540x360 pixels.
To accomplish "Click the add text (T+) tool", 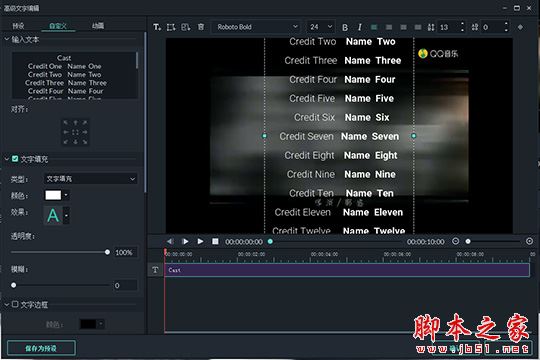I will [157, 27].
